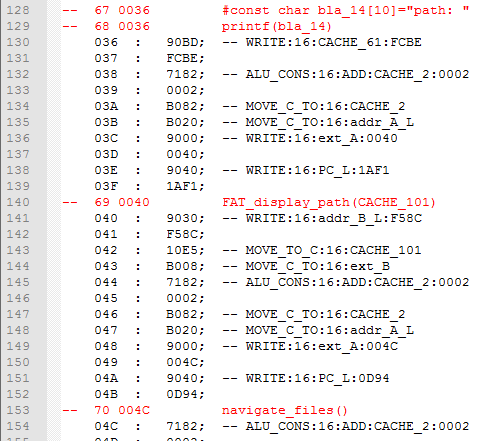
Task: Click the comment WRITE:16:PC_L:1AF1
Action: 317,170
